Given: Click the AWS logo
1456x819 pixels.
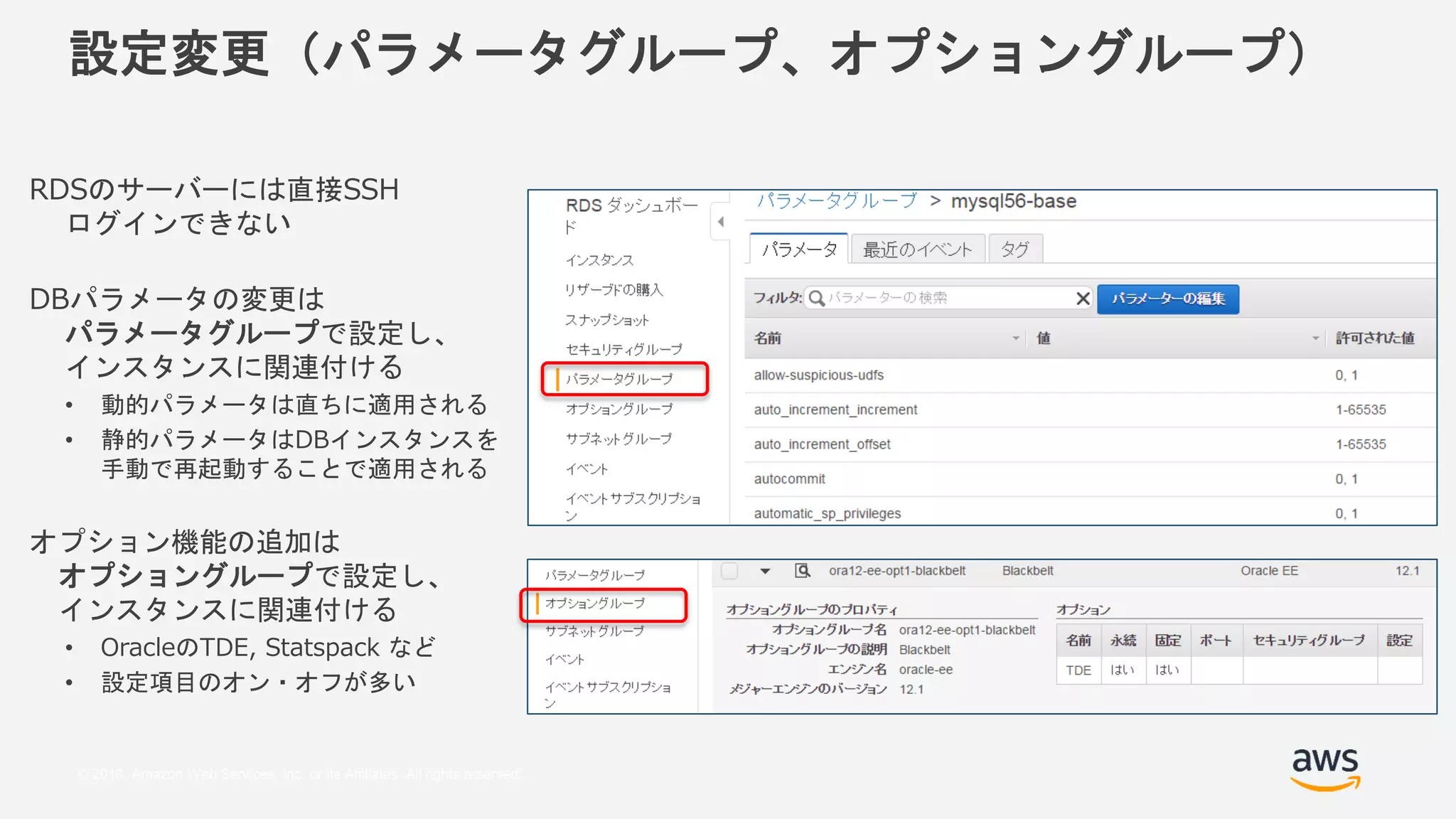Looking at the screenshot, I should click(1325, 769).
